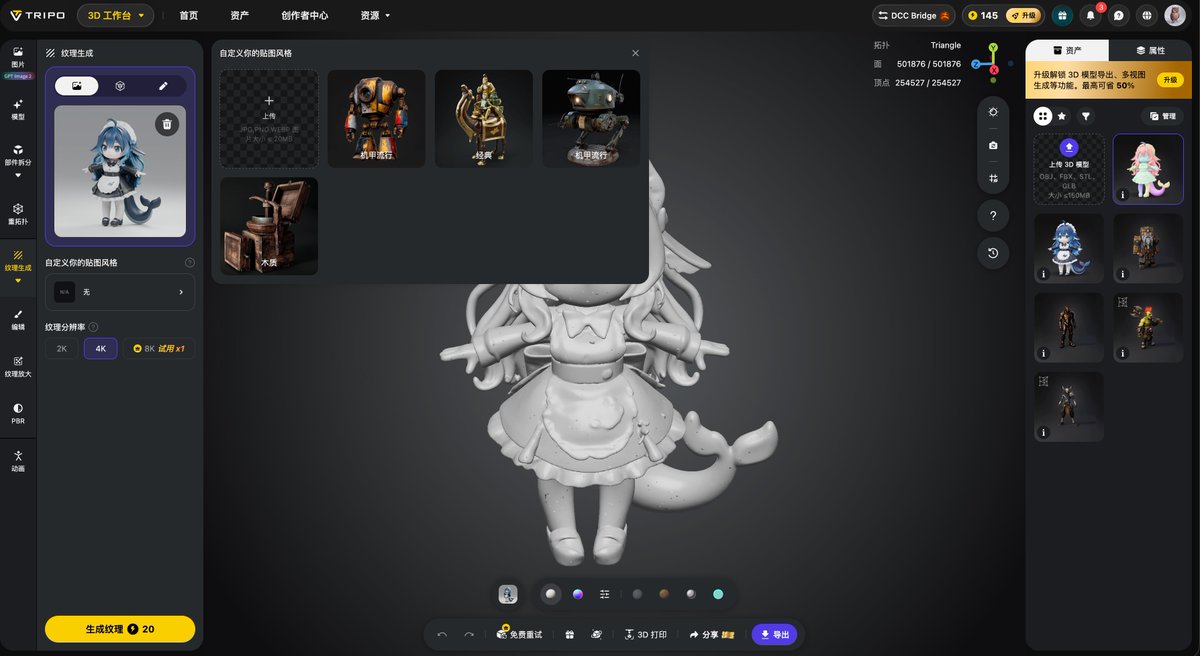The width and height of the screenshot is (1200, 656).
Task: Open the 图片 (image) tool in sidebar
Action: tap(18, 57)
